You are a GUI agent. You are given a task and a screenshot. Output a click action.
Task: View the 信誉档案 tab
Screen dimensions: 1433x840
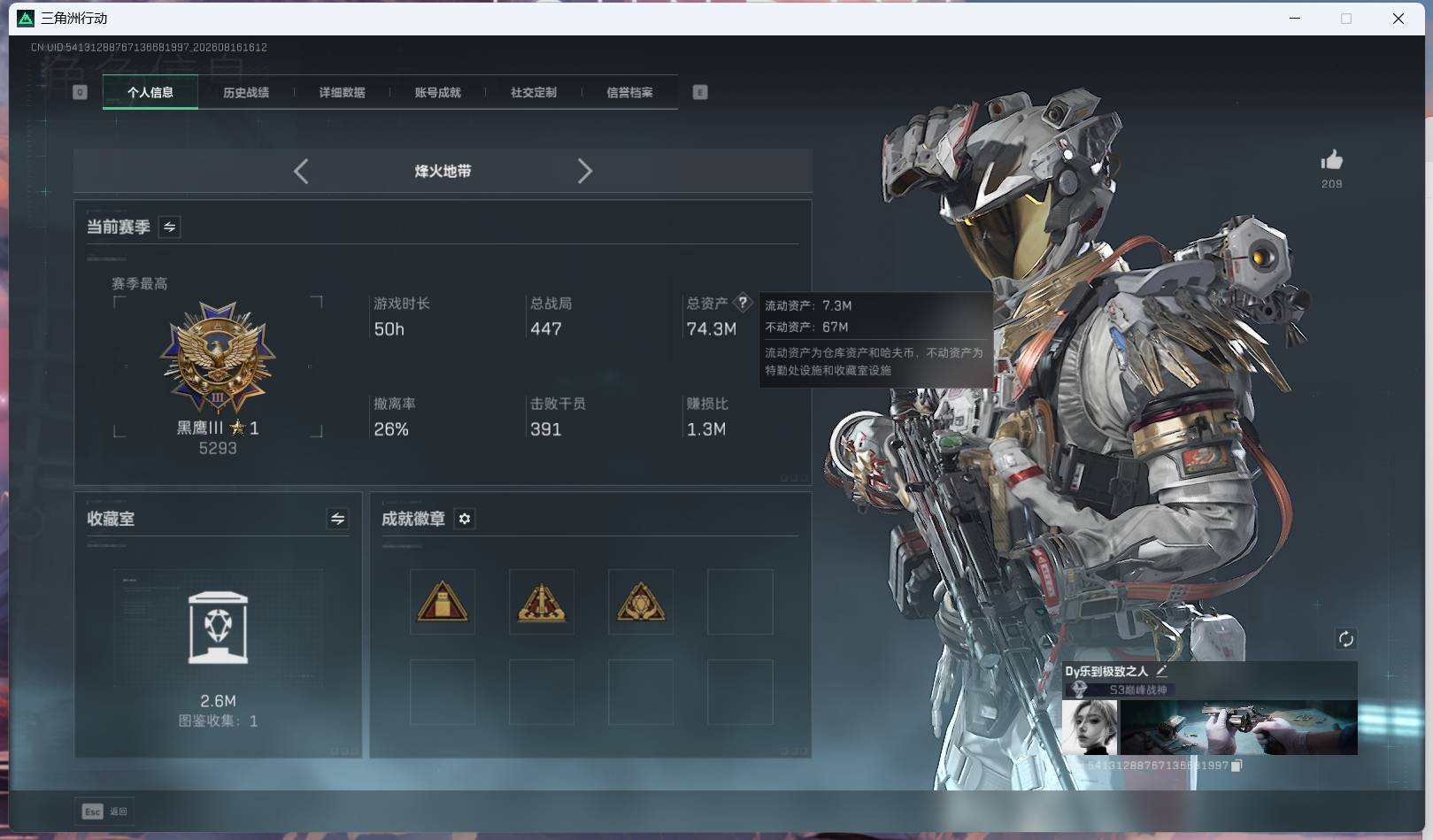pos(629,92)
